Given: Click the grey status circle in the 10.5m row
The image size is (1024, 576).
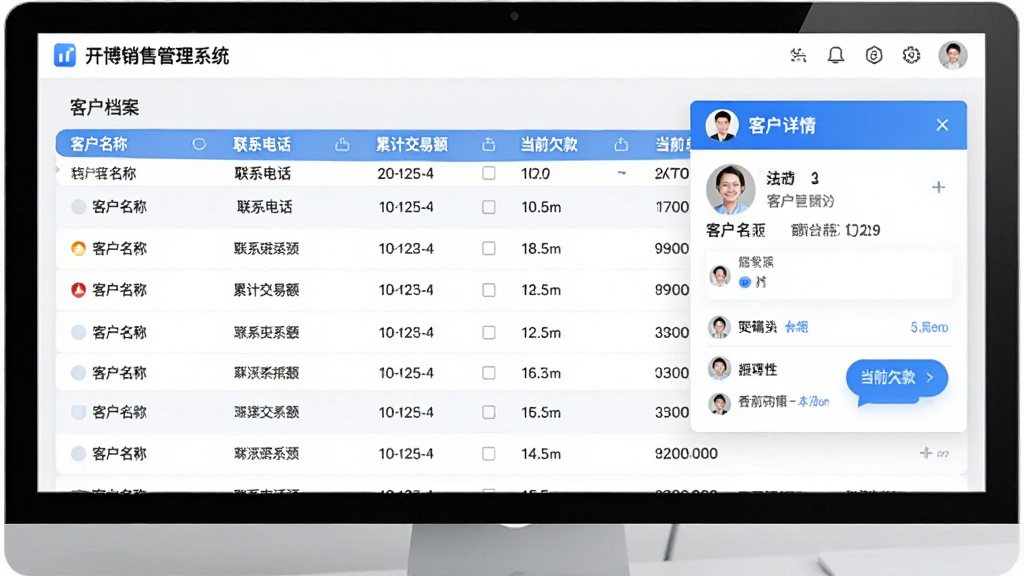Looking at the screenshot, I should [x=78, y=207].
